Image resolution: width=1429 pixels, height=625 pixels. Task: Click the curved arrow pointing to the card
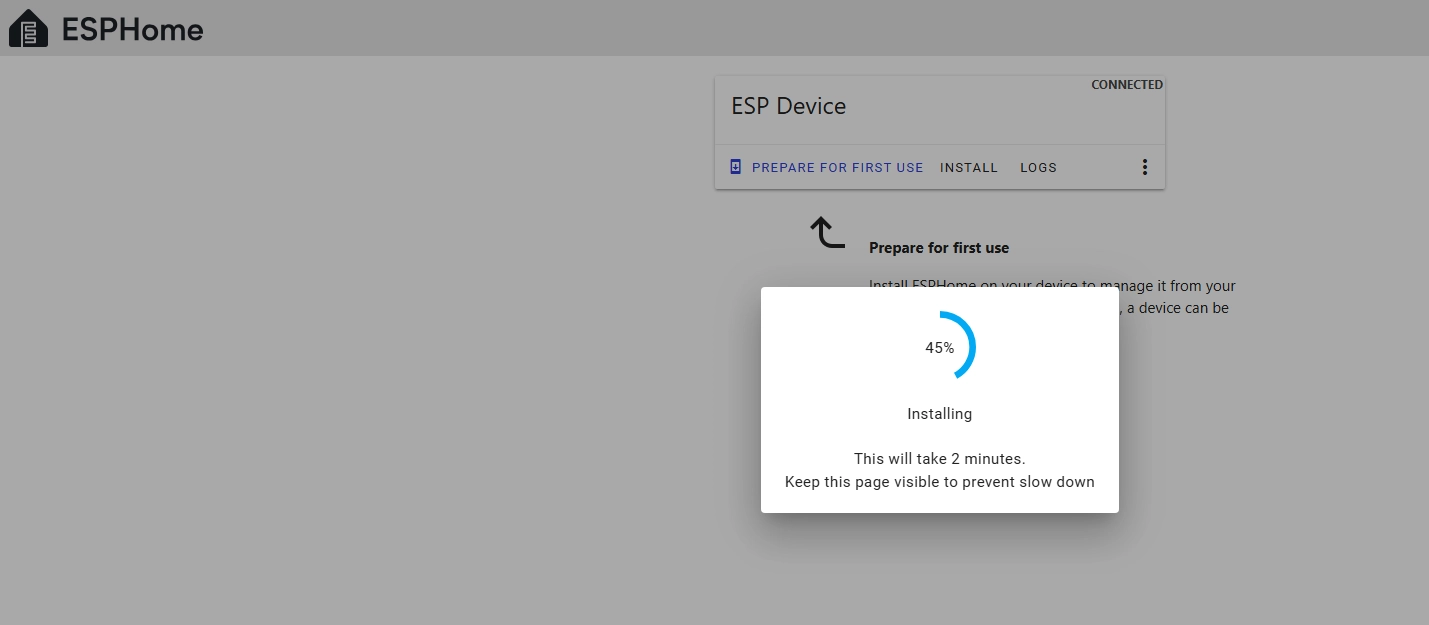827,233
